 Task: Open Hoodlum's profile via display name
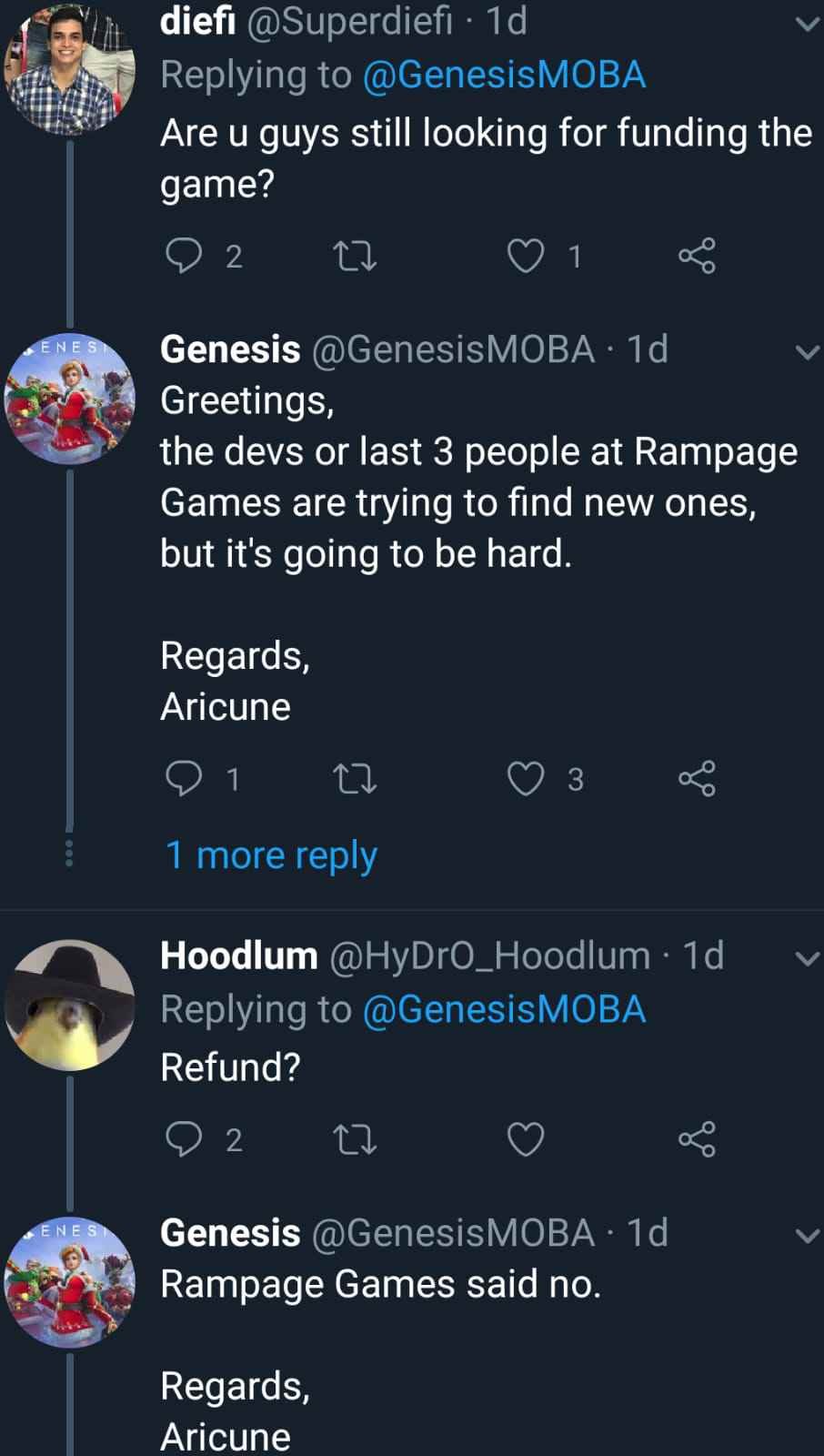pyautogui.click(x=238, y=955)
